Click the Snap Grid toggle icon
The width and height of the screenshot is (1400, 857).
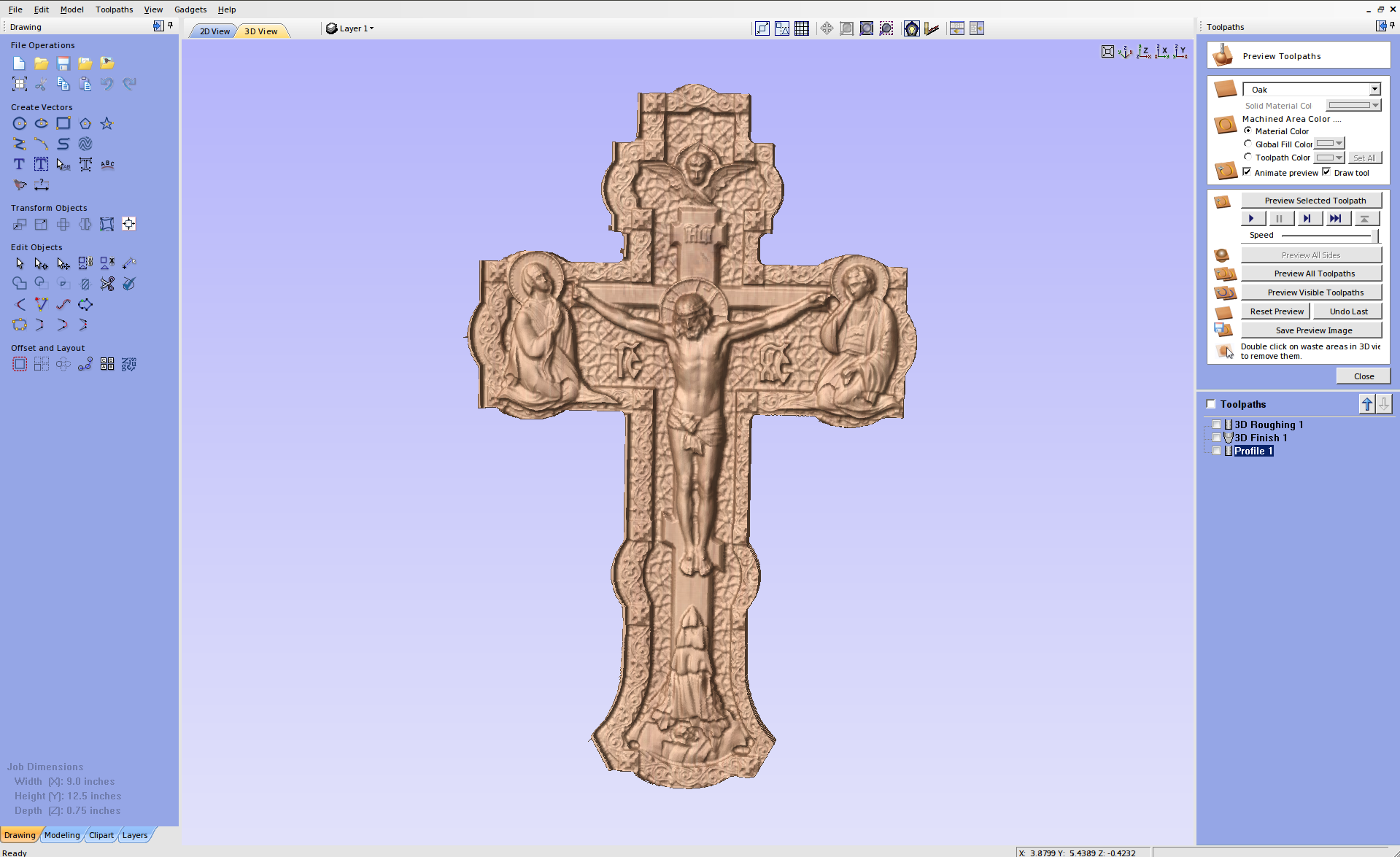point(801,28)
